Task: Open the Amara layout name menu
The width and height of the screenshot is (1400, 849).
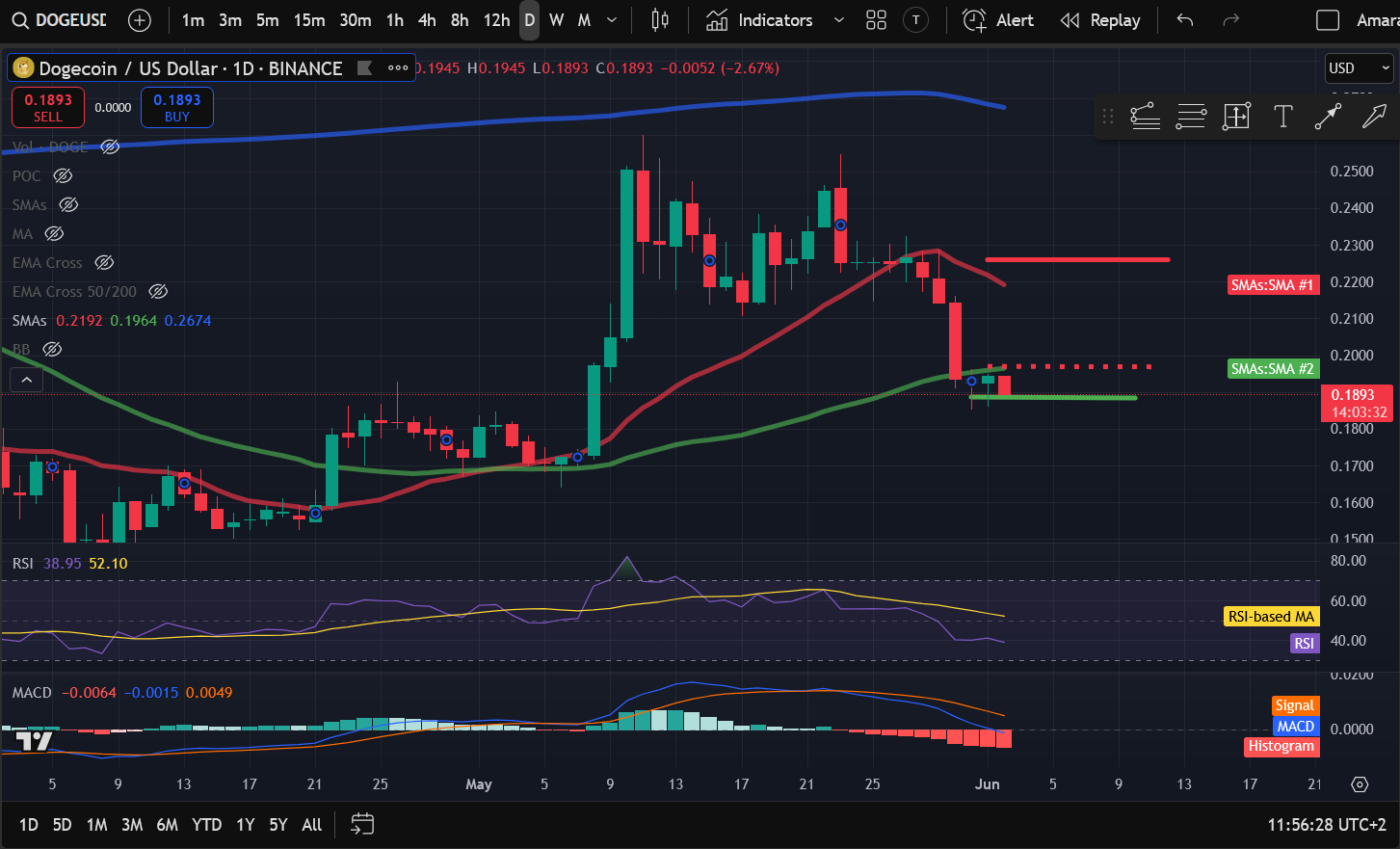Action: point(1377,20)
